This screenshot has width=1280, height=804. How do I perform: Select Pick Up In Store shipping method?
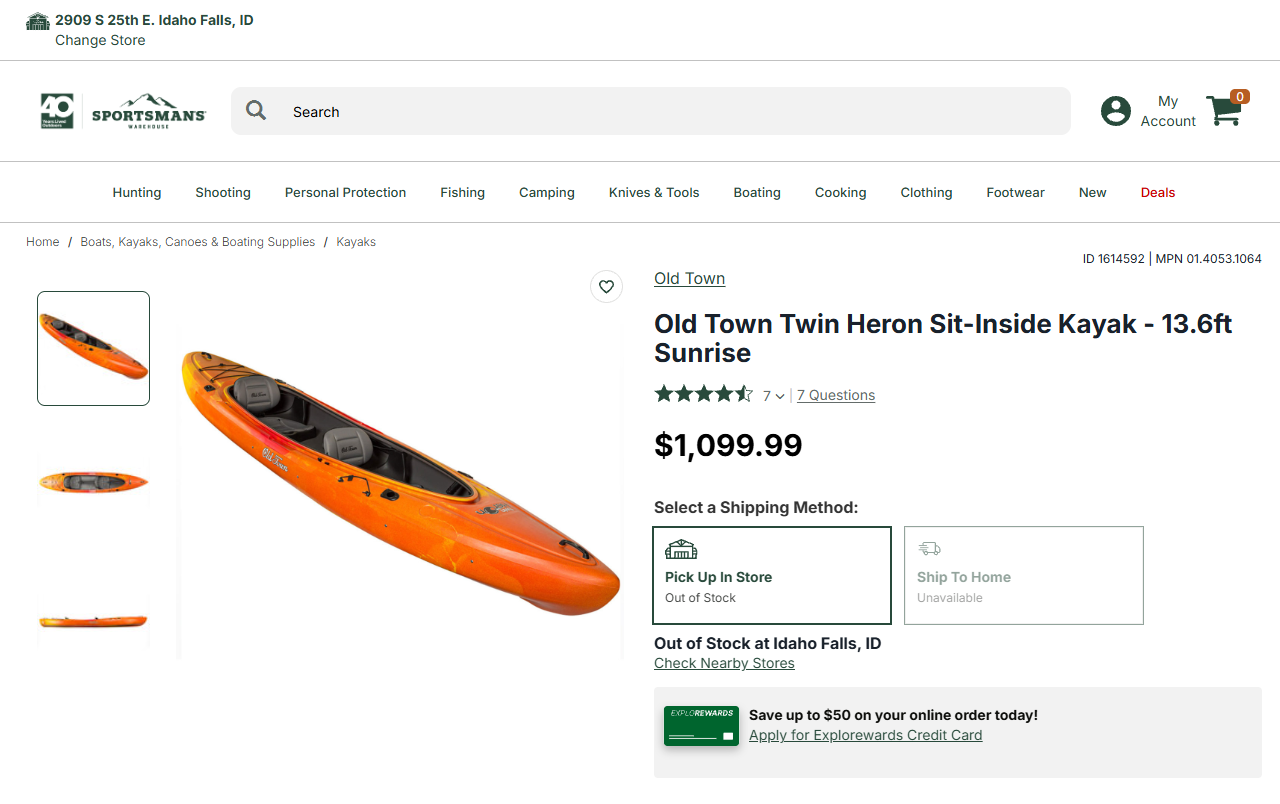(771, 575)
